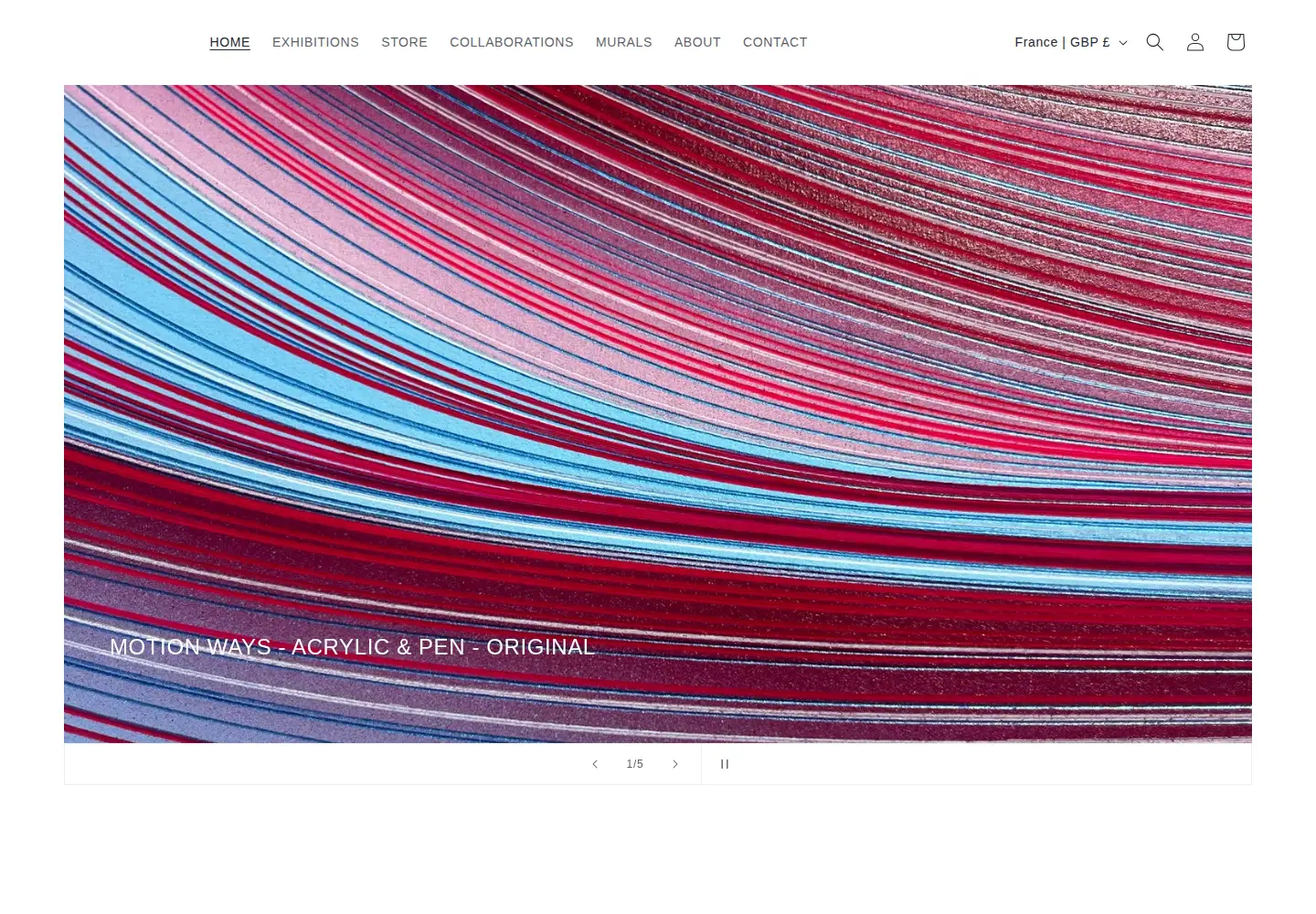Open MURALS page link
This screenshot has height=914, width=1316.
click(624, 42)
